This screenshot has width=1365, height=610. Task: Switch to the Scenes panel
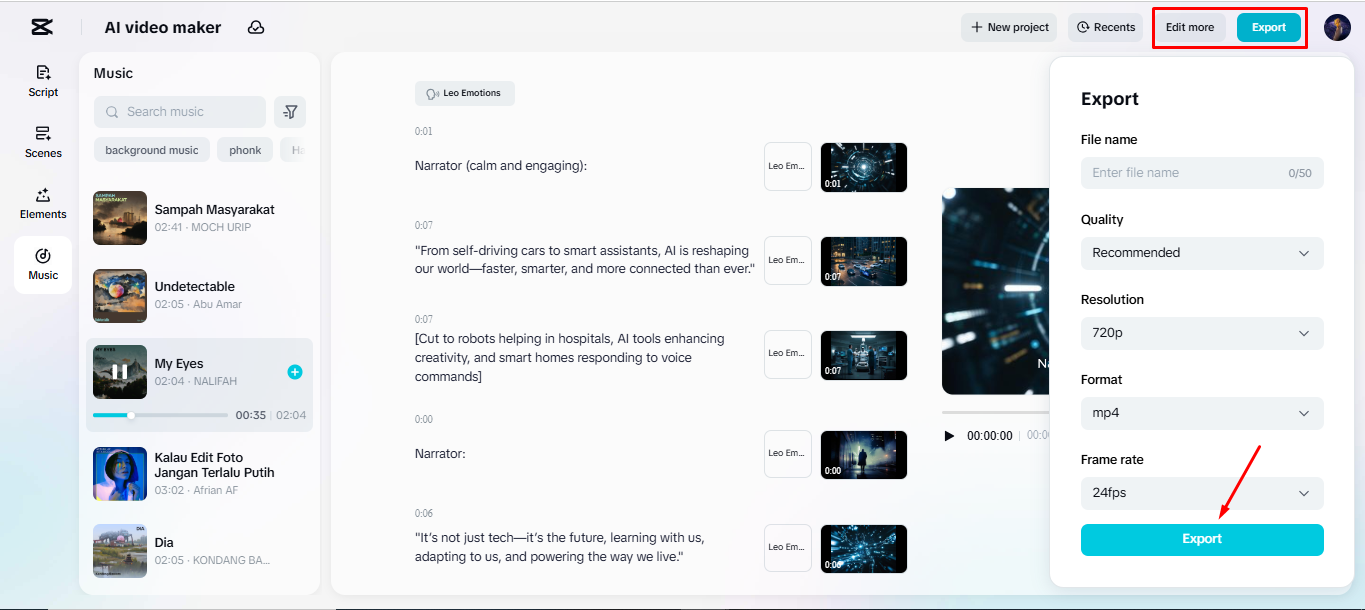[43, 142]
